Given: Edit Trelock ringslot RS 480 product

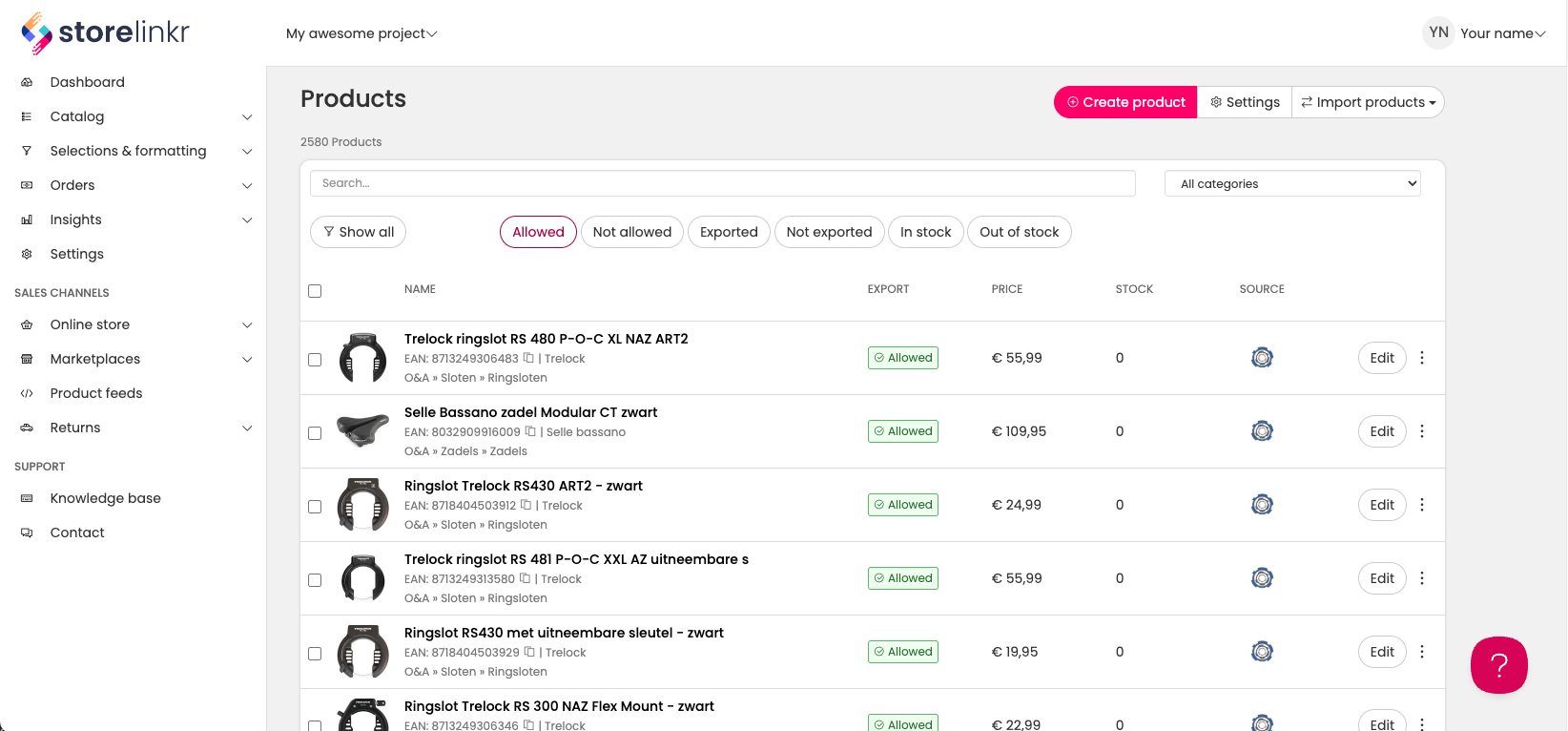Looking at the screenshot, I should click(x=1382, y=358).
